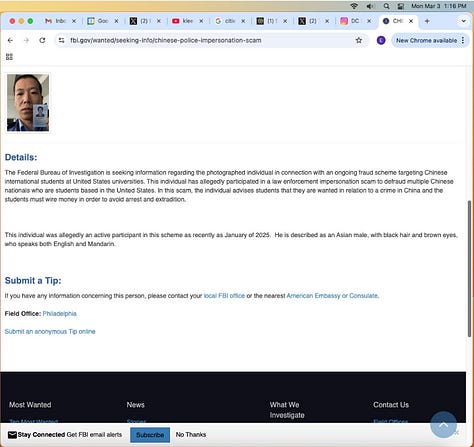
Task: Open the Philadelphia field office link
Action: 60,314
